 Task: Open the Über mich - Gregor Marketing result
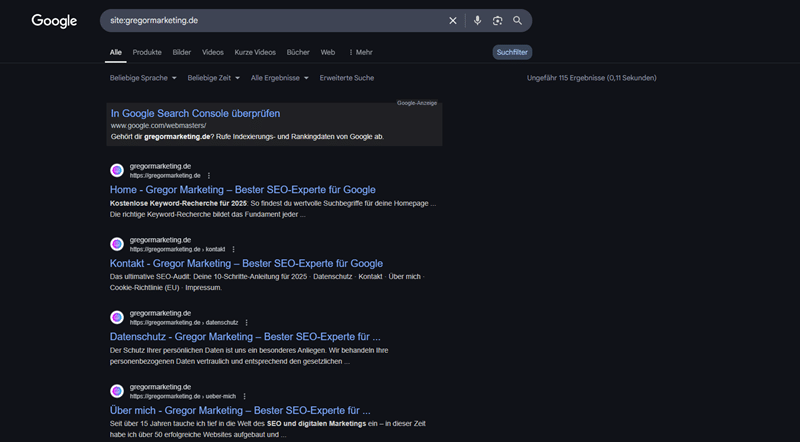(x=240, y=410)
